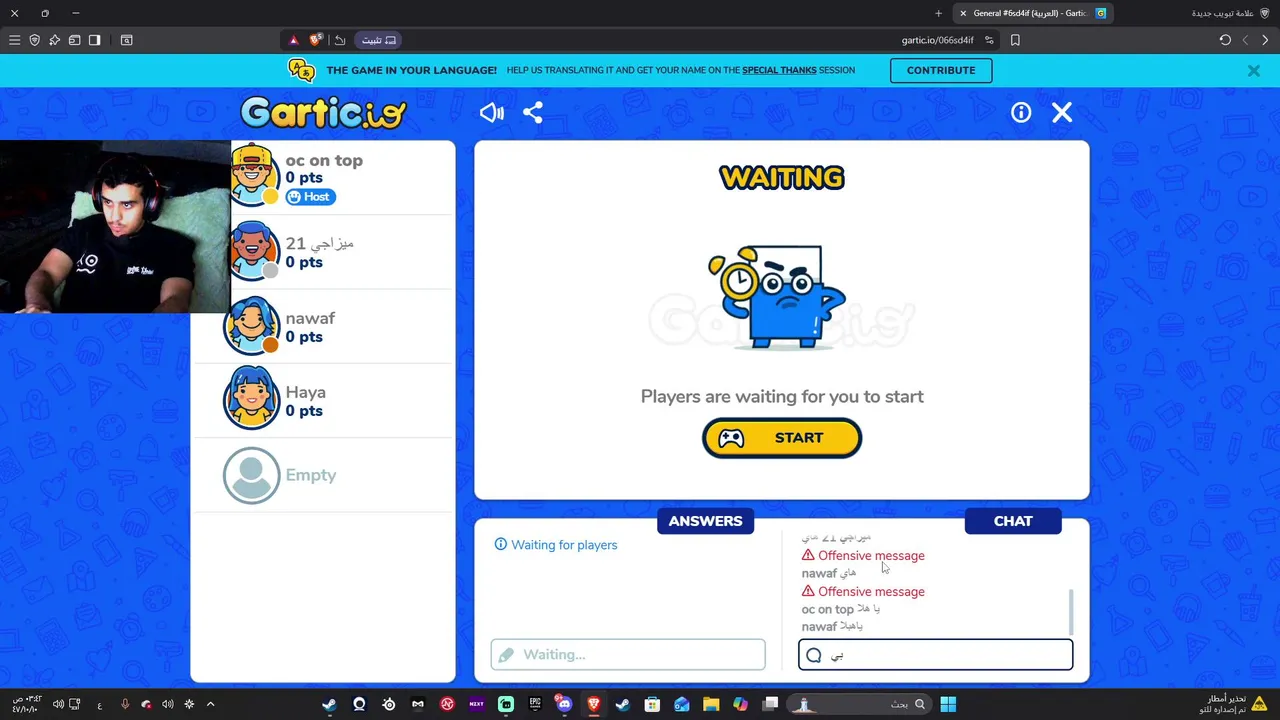This screenshot has width=1280, height=720.
Task: Click the address bar URL gartic.io
Action: pos(937,40)
